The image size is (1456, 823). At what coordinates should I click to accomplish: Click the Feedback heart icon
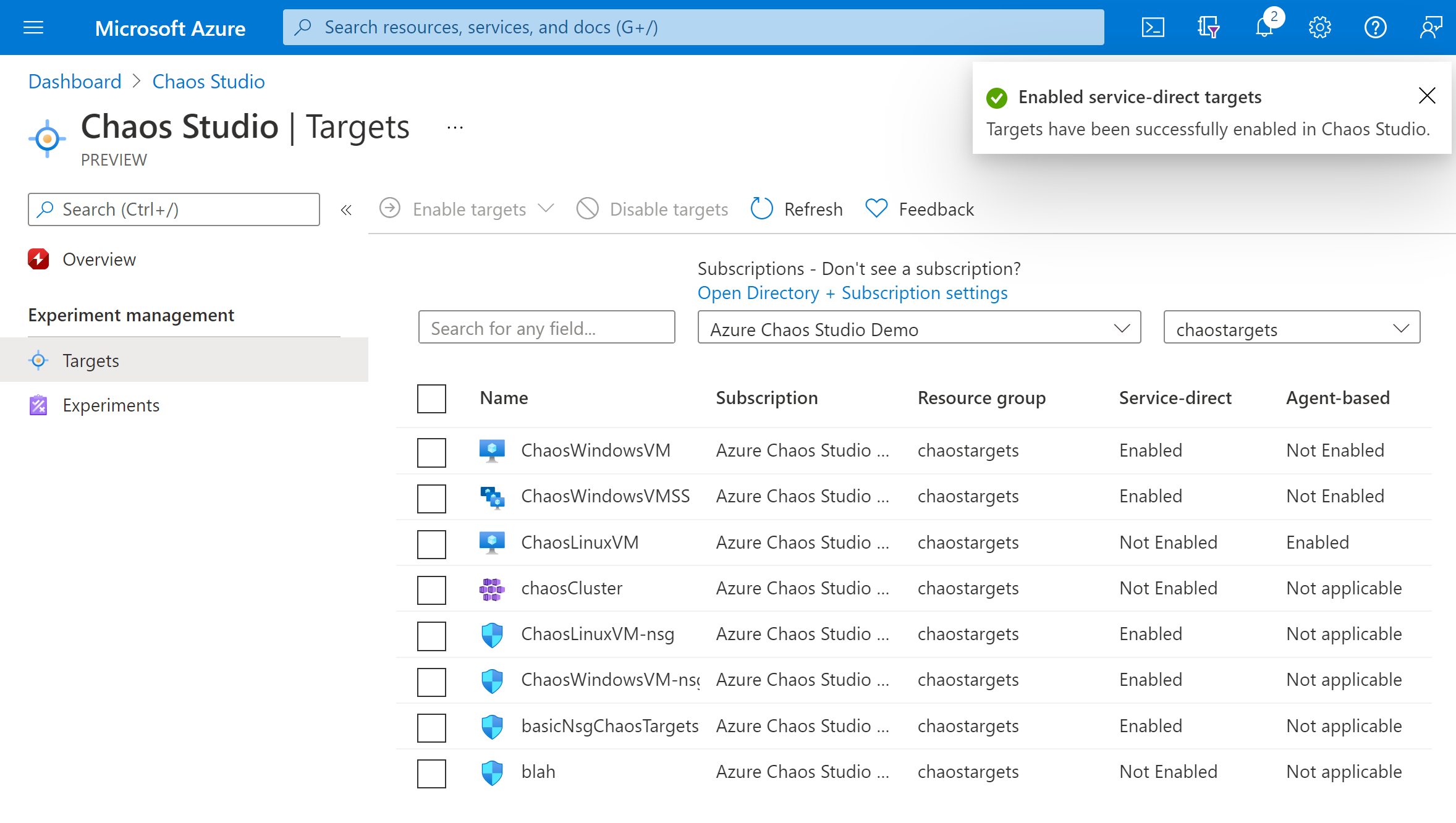(875, 208)
